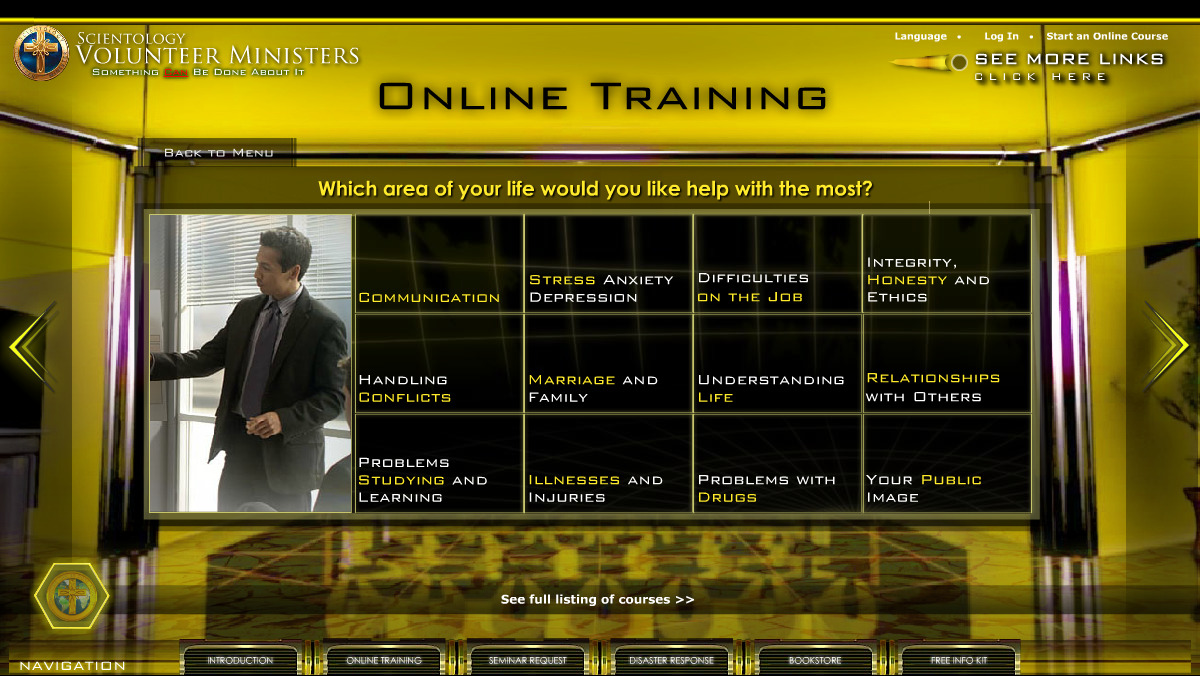Advance with the right chevron arrow
Viewport: 1200px width, 676px height.
click(1167, 346)
